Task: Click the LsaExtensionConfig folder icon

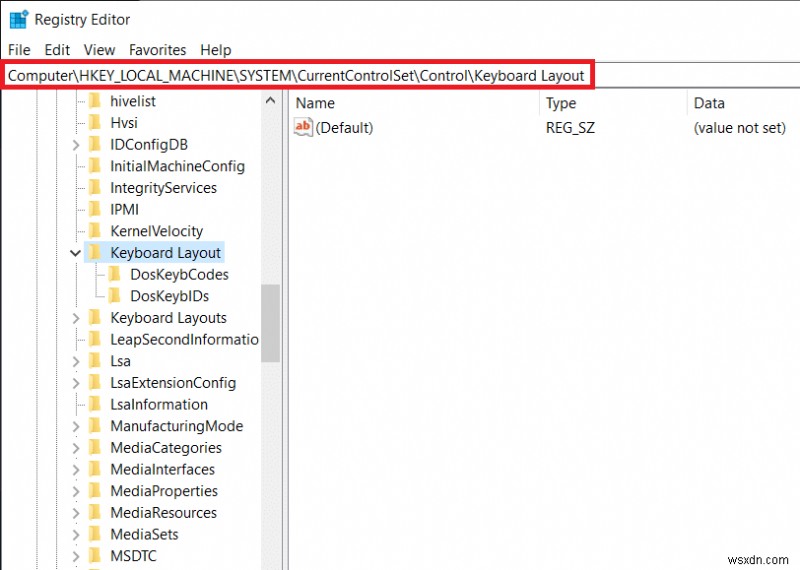Action: [x=95, y=383]
